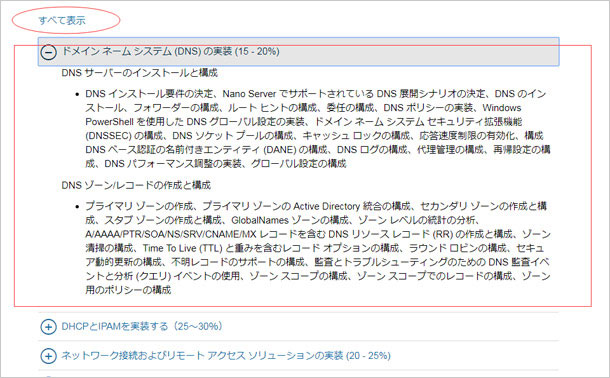This screenshot has width=610, height=378.
Task: Select text DNS サーバーのインストールと構成
Action: 140,73
